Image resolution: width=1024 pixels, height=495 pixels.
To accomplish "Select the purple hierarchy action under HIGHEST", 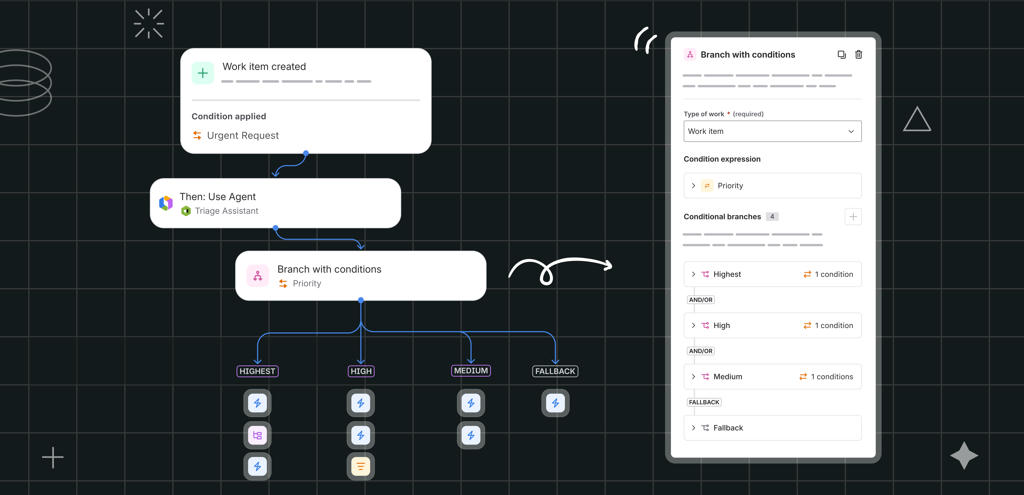I will pos(257,435).
